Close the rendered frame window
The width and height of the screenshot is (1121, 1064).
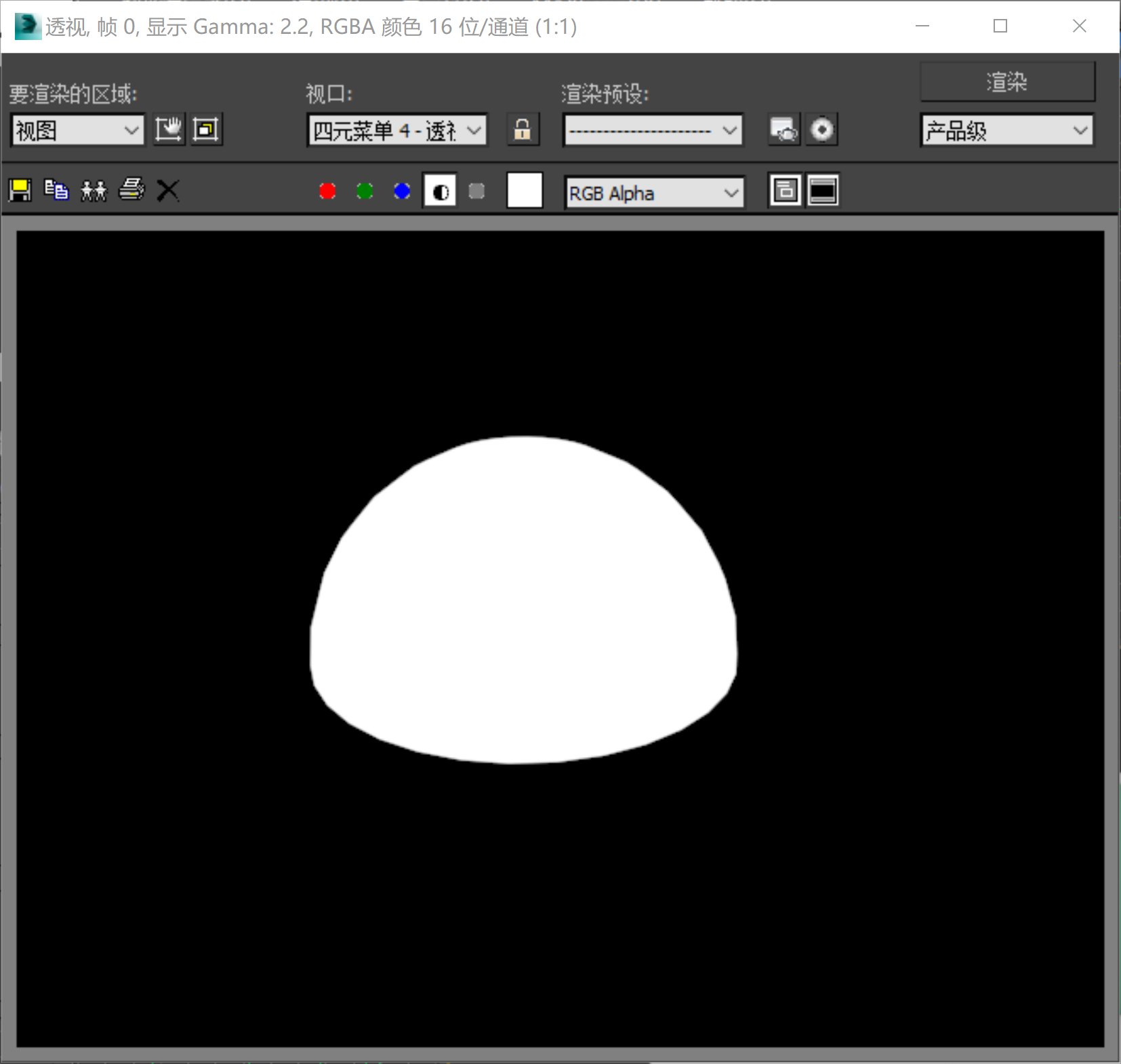point(1080,26)
